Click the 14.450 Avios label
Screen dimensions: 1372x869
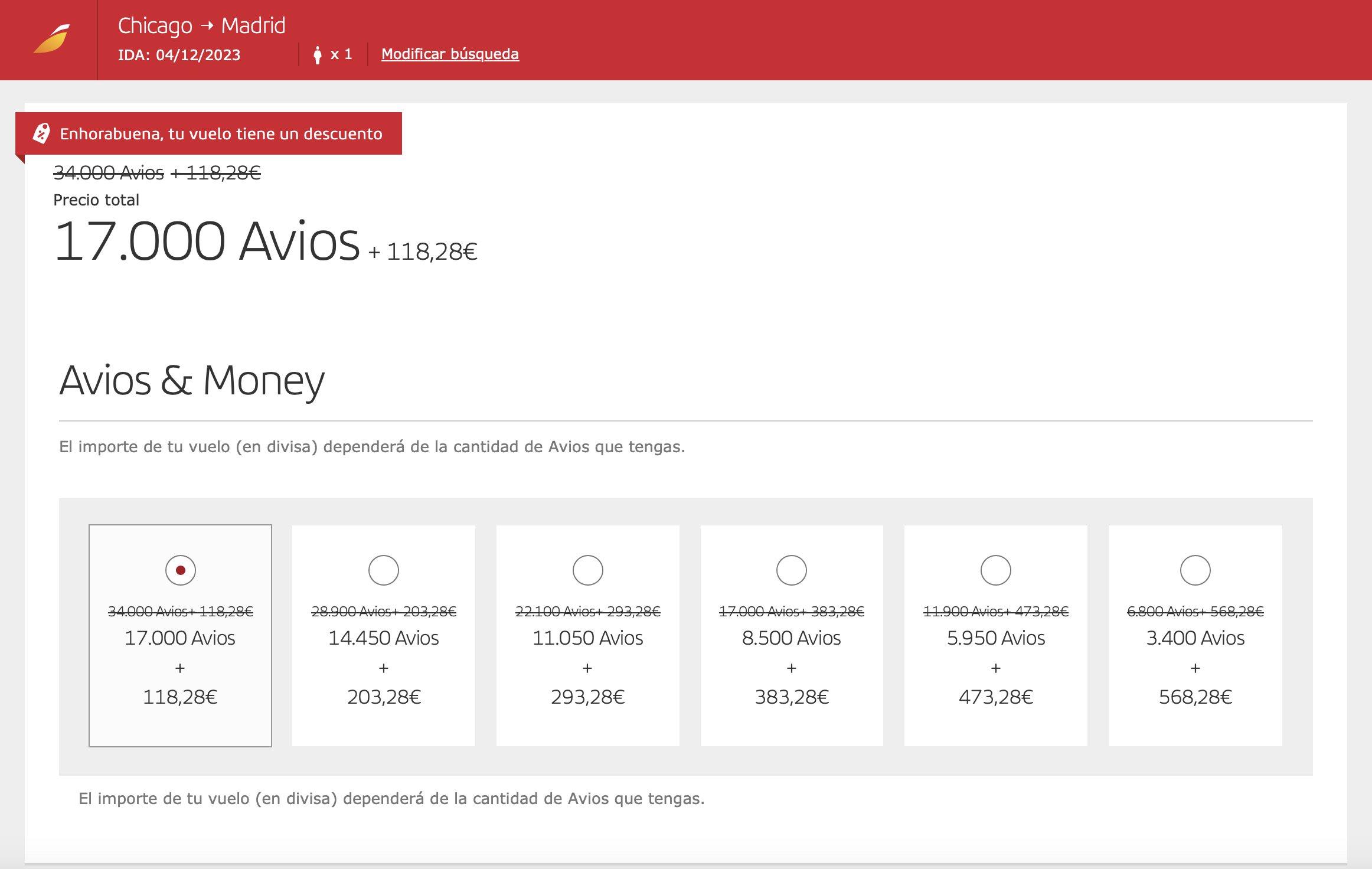[384, 638]
